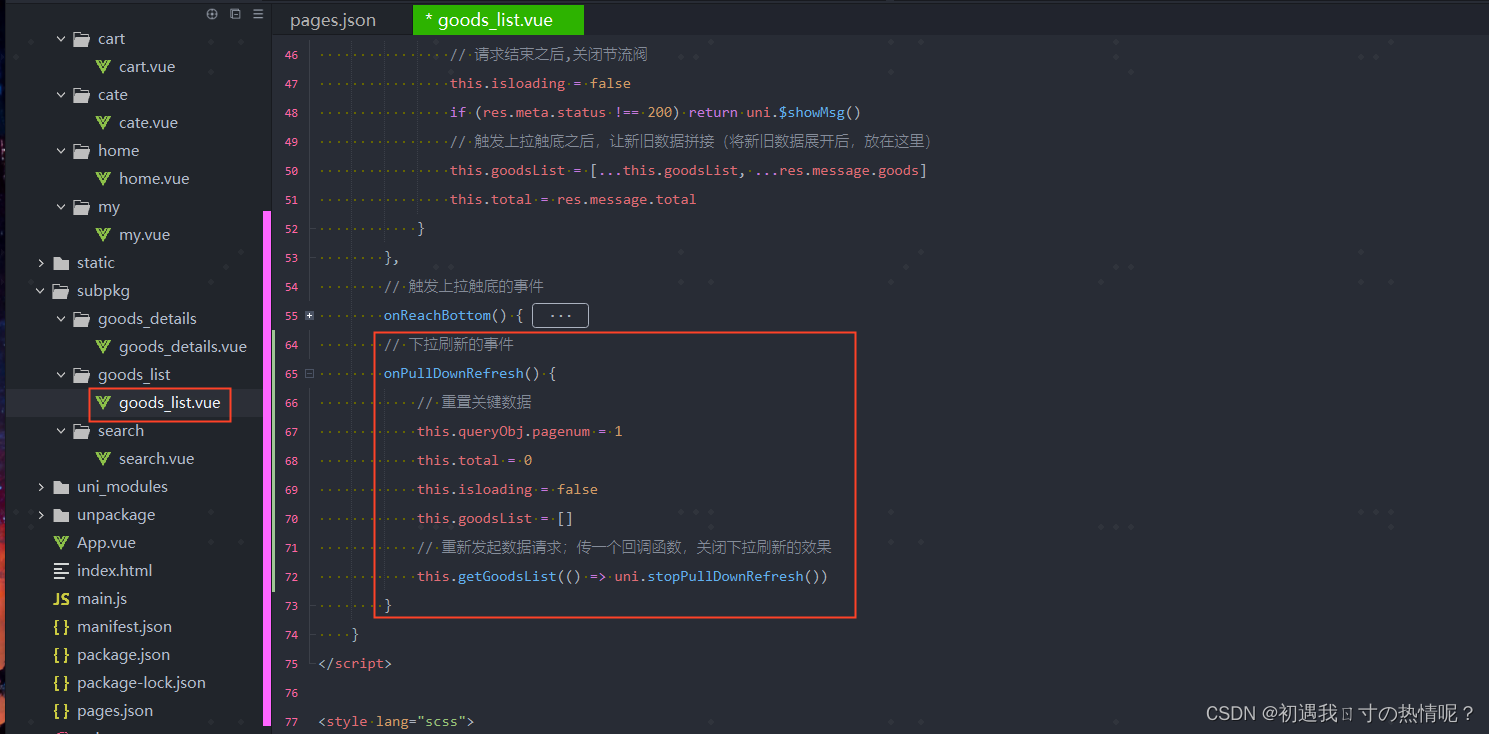
Task: Click the Vue icon beside home.vue
Action: click(x=103, y=179)
